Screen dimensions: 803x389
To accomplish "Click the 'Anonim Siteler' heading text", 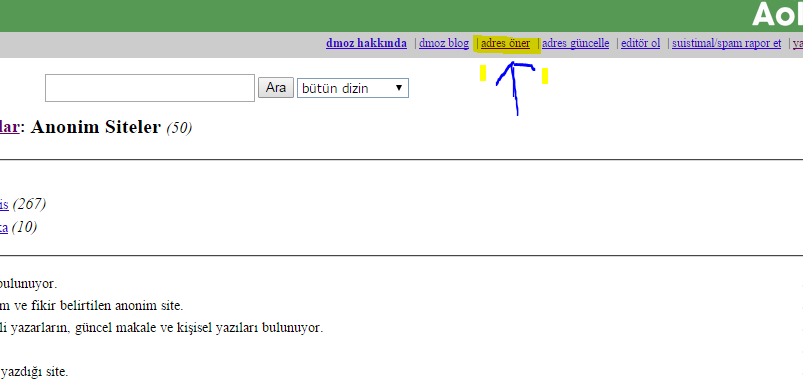I will pyautogui.click(x=96, y=127).
